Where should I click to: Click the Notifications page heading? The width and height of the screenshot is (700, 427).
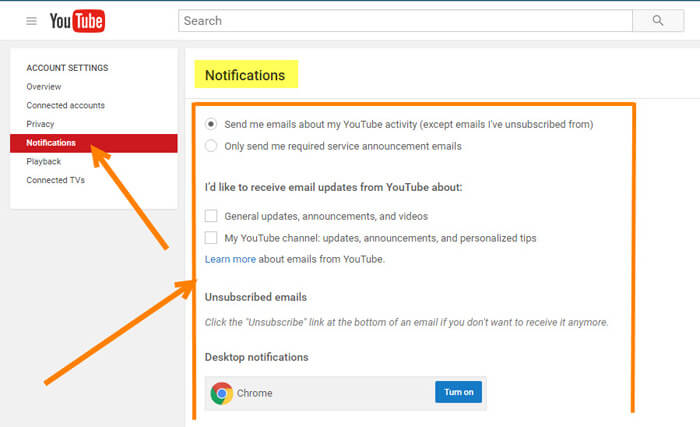click(x=245, y=75)
